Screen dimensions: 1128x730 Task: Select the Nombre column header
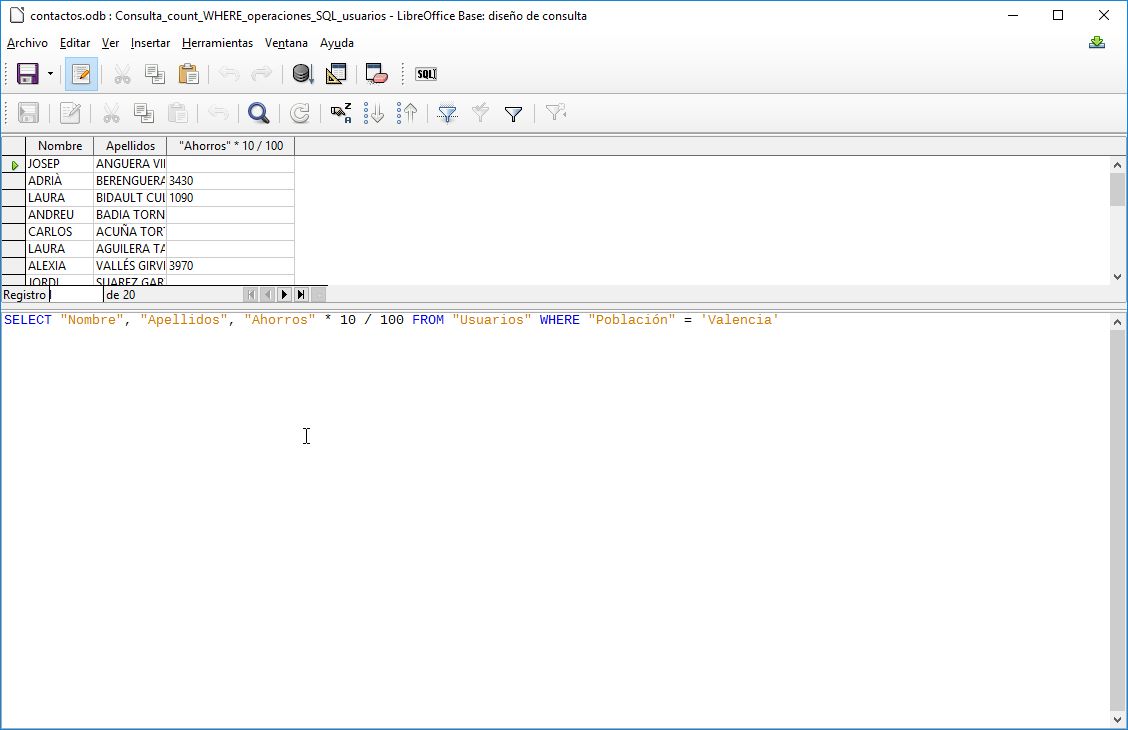(x=60, y=146)
